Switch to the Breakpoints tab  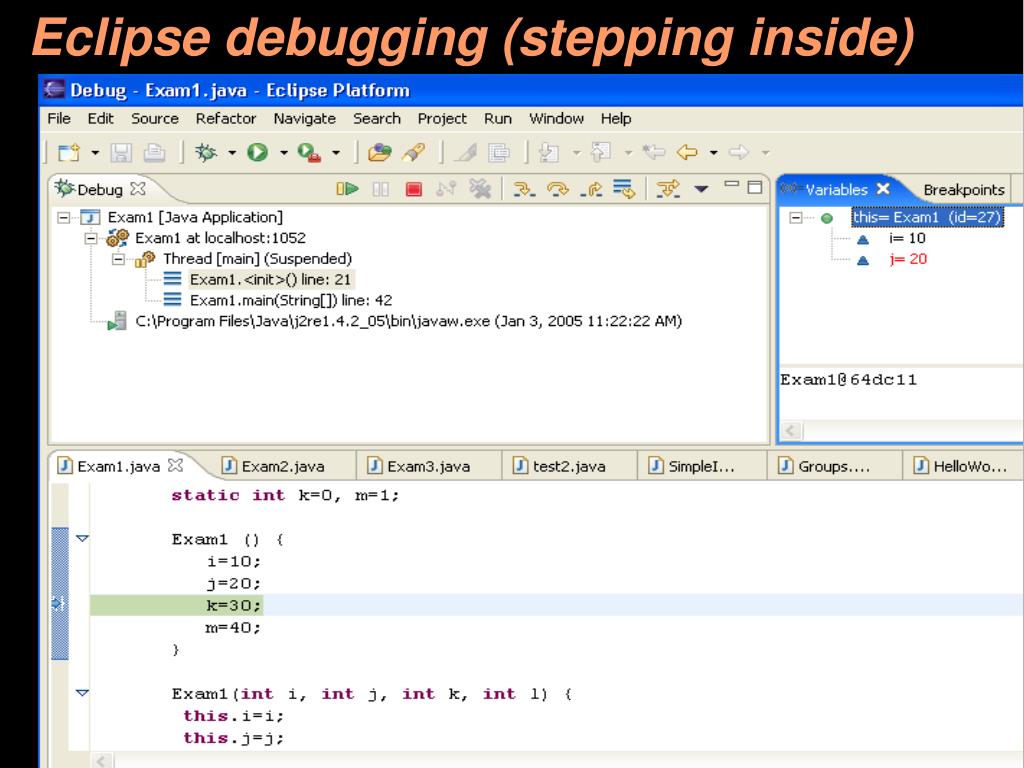964,189
